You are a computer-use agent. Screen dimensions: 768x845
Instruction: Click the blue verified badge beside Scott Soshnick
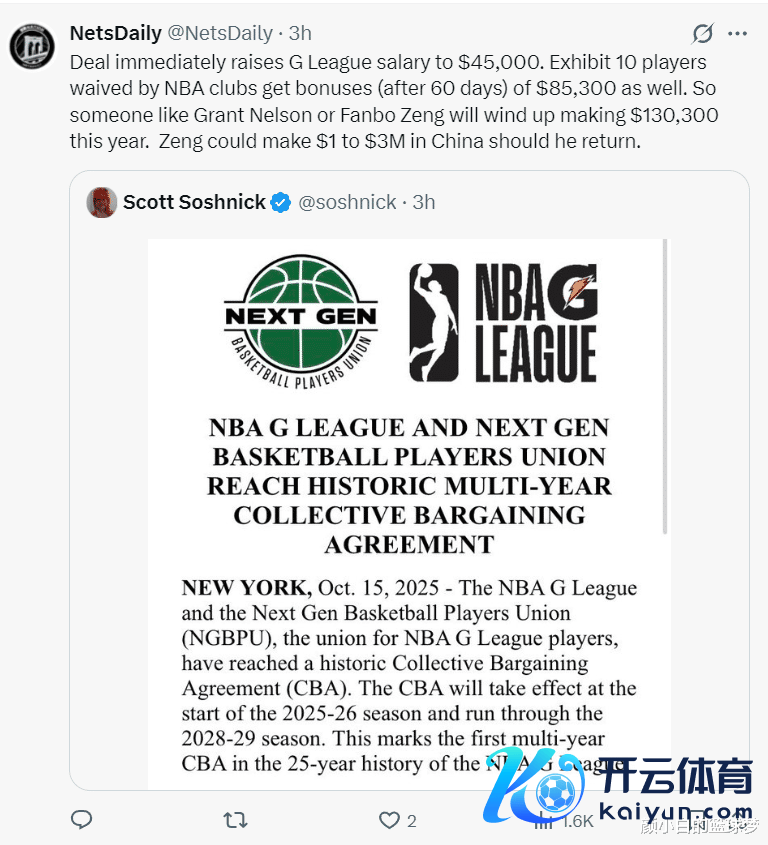pyautogui.click(x=281, y=203)
